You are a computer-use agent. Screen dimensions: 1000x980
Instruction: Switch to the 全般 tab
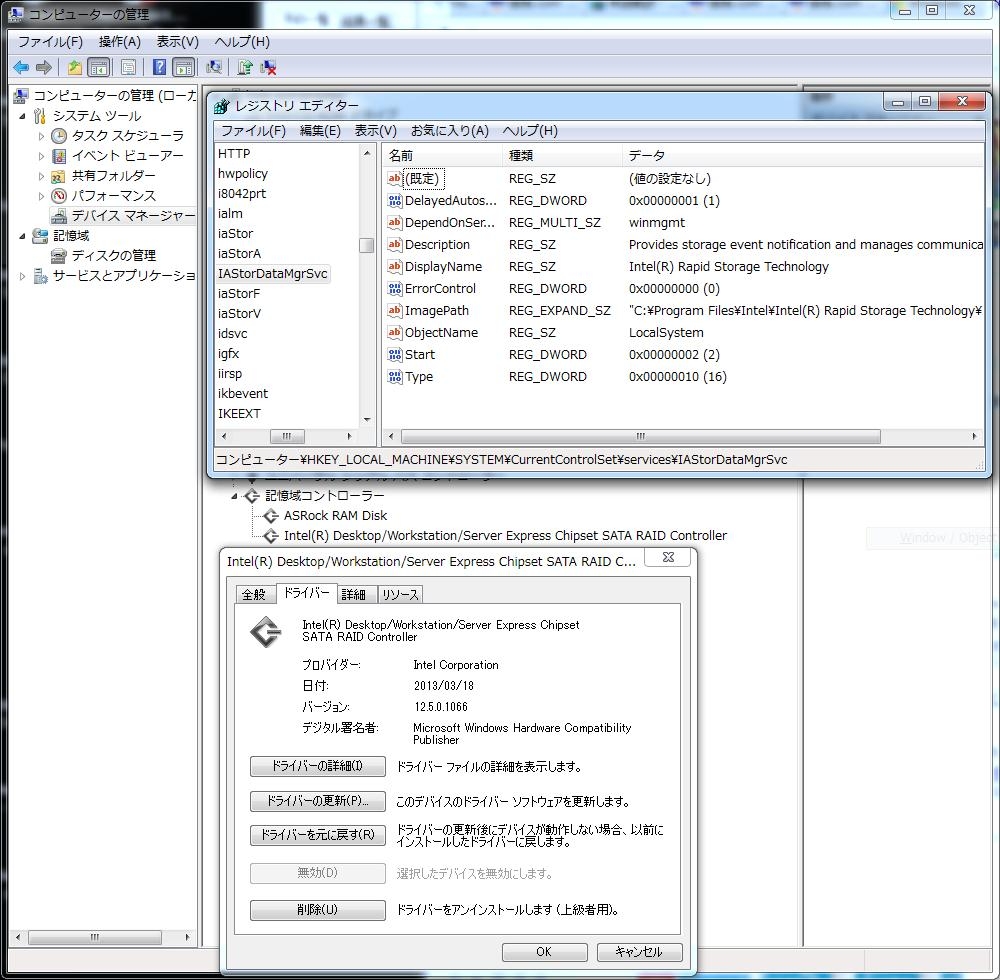coord(254,594)
